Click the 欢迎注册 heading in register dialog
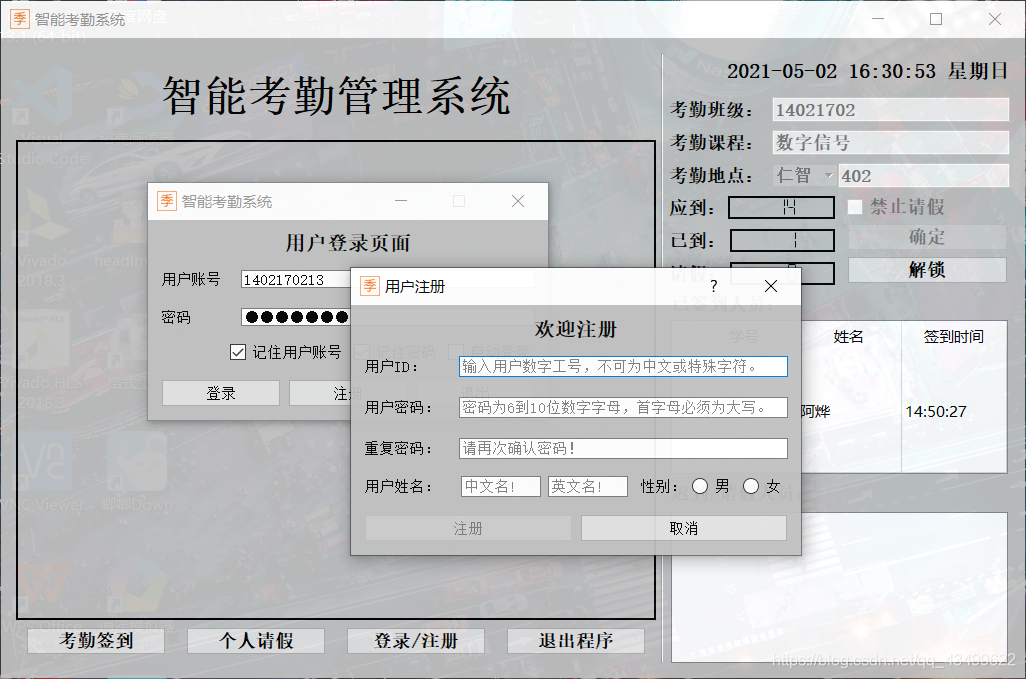Screen dimensions: 1026x679 [x=576, y=329]
